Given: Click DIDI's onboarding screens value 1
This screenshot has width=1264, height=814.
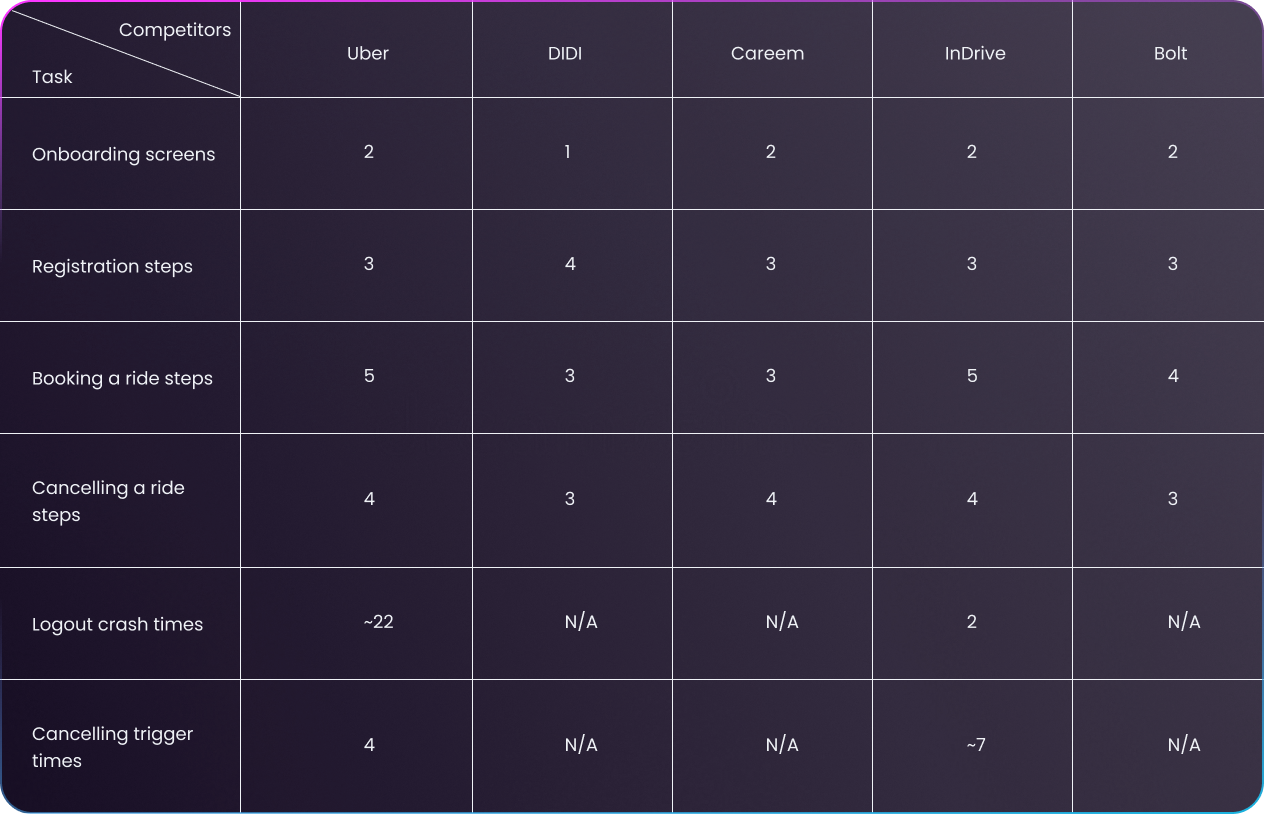Looking at the screenshot, I should [x=568, y=152].
